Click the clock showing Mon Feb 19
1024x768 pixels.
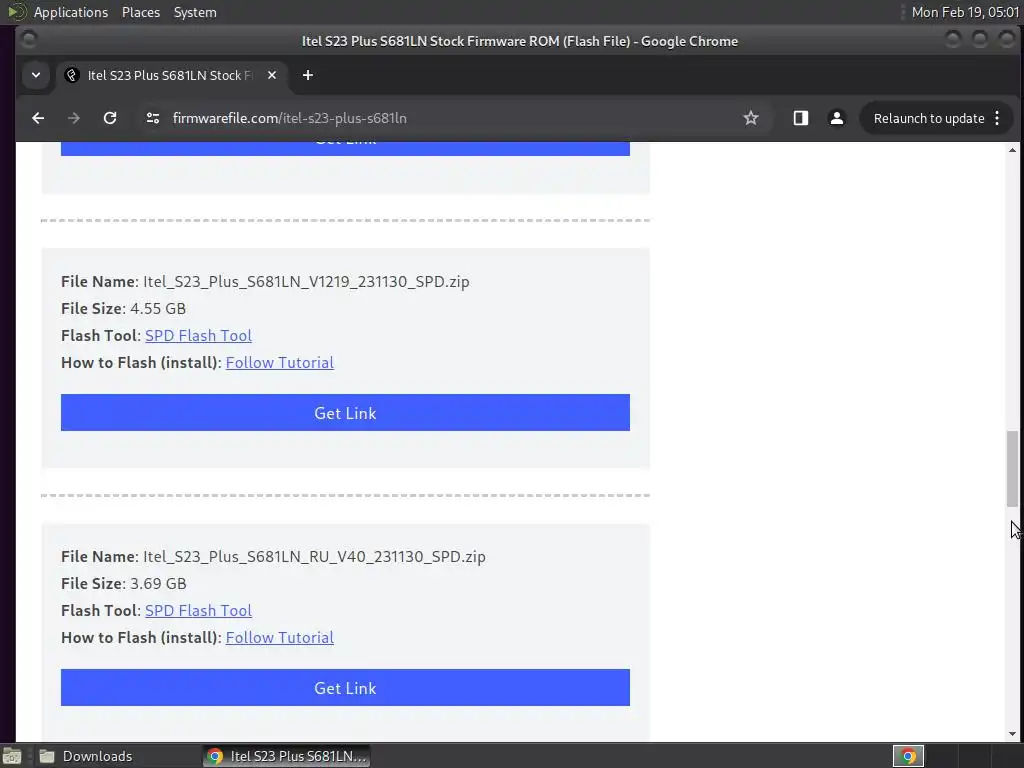click(965, 12)
